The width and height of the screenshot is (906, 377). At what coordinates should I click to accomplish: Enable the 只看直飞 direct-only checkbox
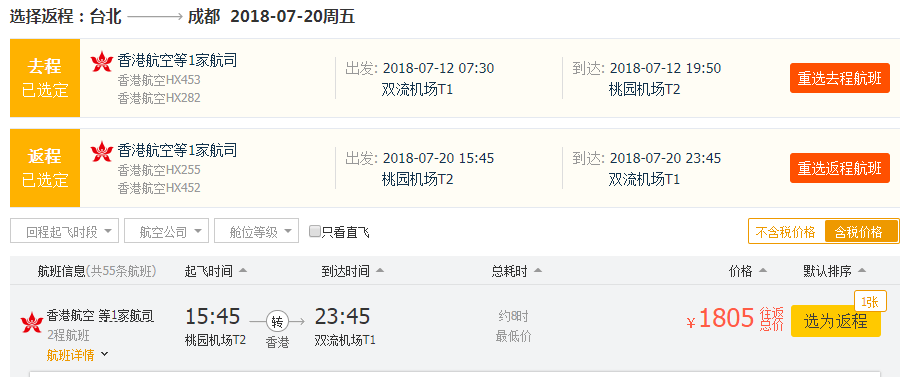(315, 232)
